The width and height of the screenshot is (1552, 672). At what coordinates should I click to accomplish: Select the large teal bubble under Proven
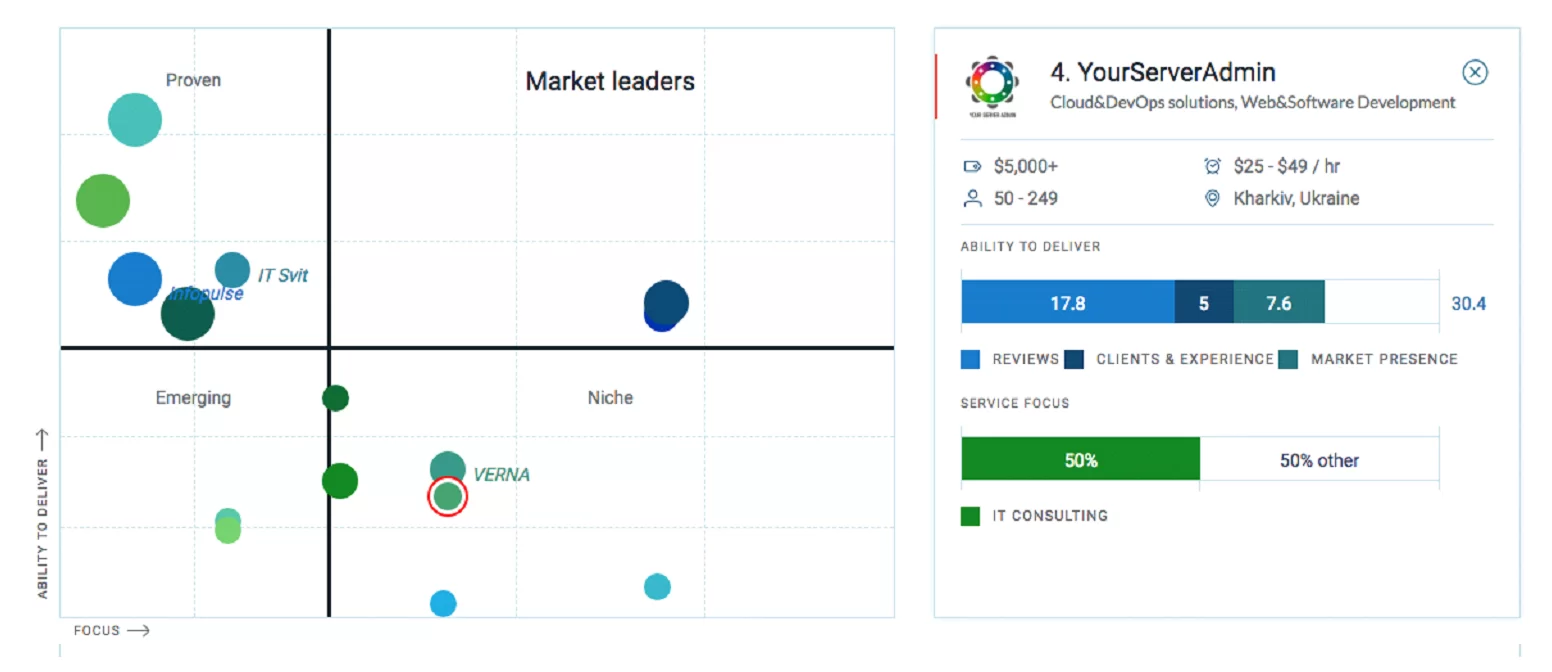coord(135,120)
